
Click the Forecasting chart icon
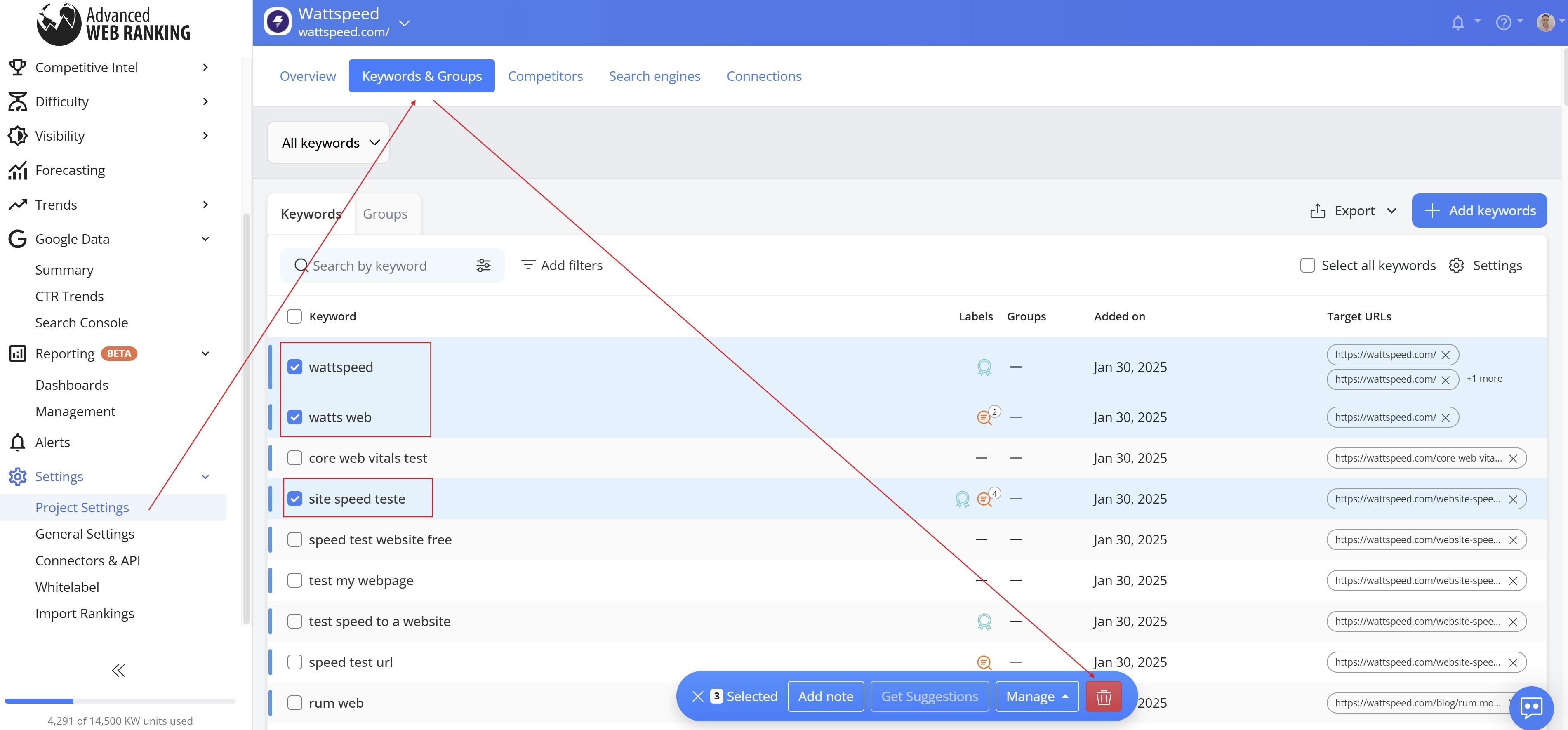coord(18,170)
